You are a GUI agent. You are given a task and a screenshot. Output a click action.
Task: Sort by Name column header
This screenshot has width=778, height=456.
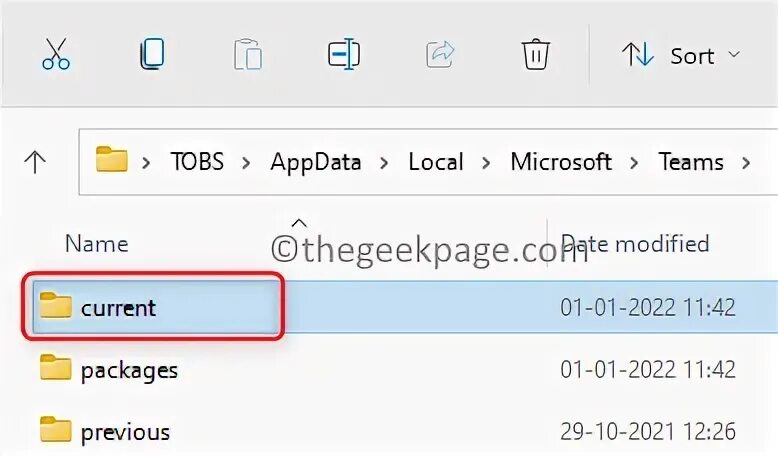coord(96,243)
